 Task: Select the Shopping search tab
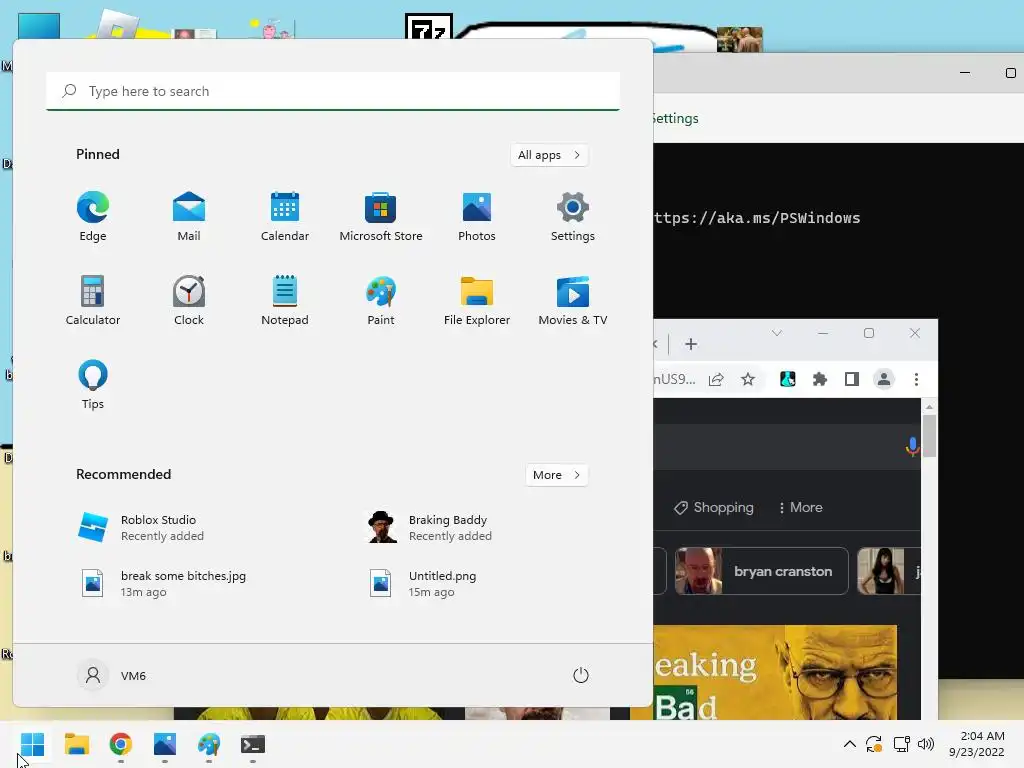pyautogui.click(x=714, y=507)
